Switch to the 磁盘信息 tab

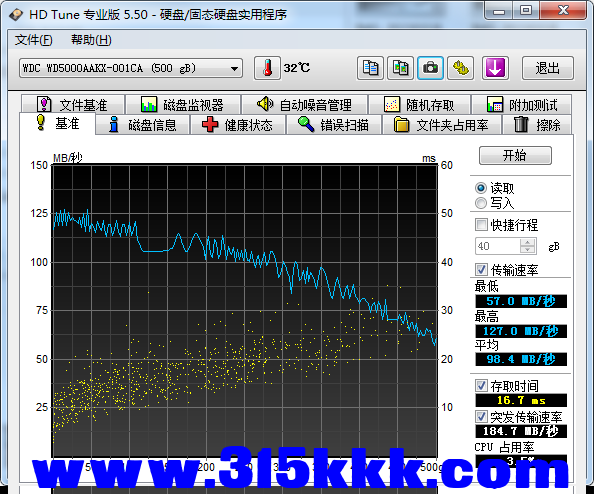tap(142, 125)
